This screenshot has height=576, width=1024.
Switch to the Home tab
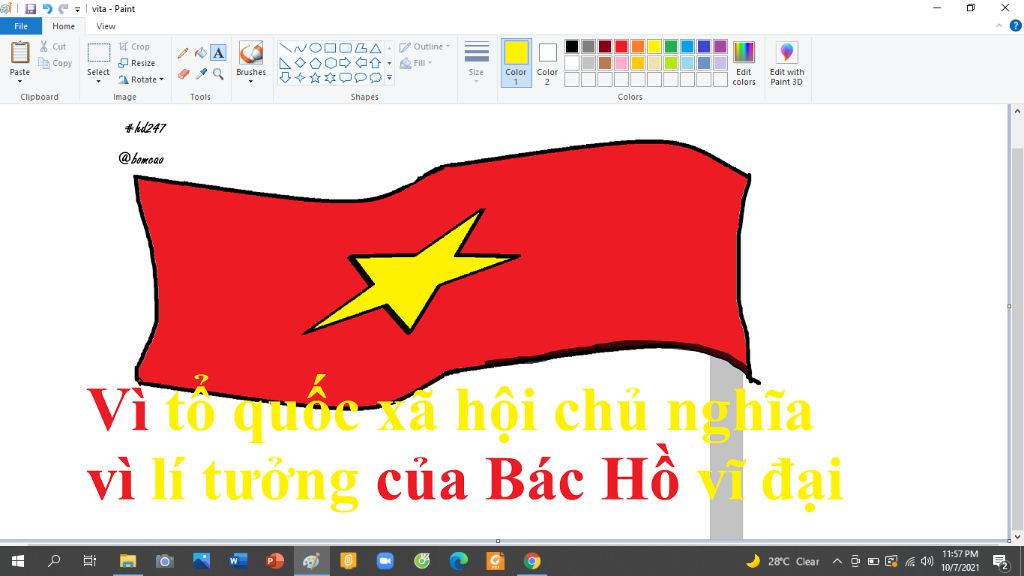pyautogui.click(x=63, y=26)
